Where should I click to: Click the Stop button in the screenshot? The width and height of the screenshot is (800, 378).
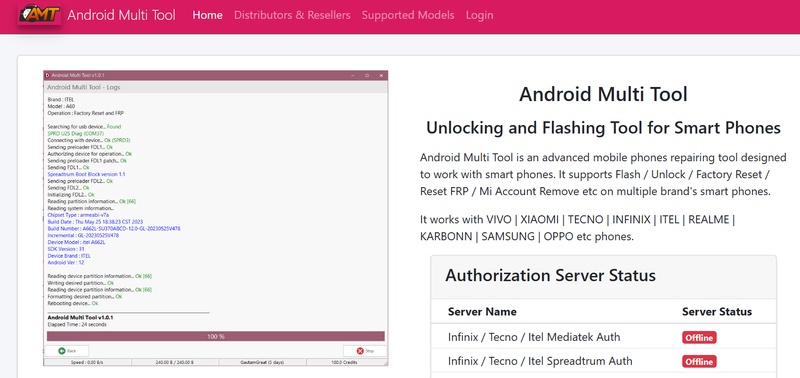[x=364, y=351]
